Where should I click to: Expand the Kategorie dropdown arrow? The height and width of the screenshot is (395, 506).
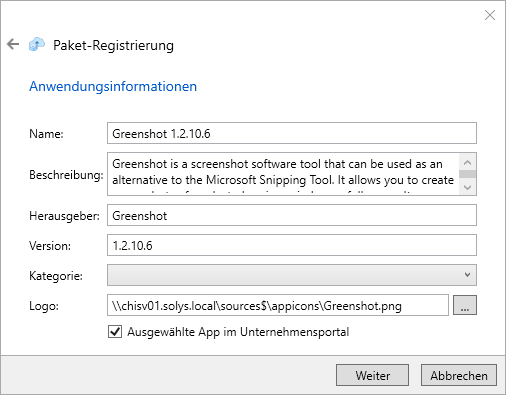467,275
